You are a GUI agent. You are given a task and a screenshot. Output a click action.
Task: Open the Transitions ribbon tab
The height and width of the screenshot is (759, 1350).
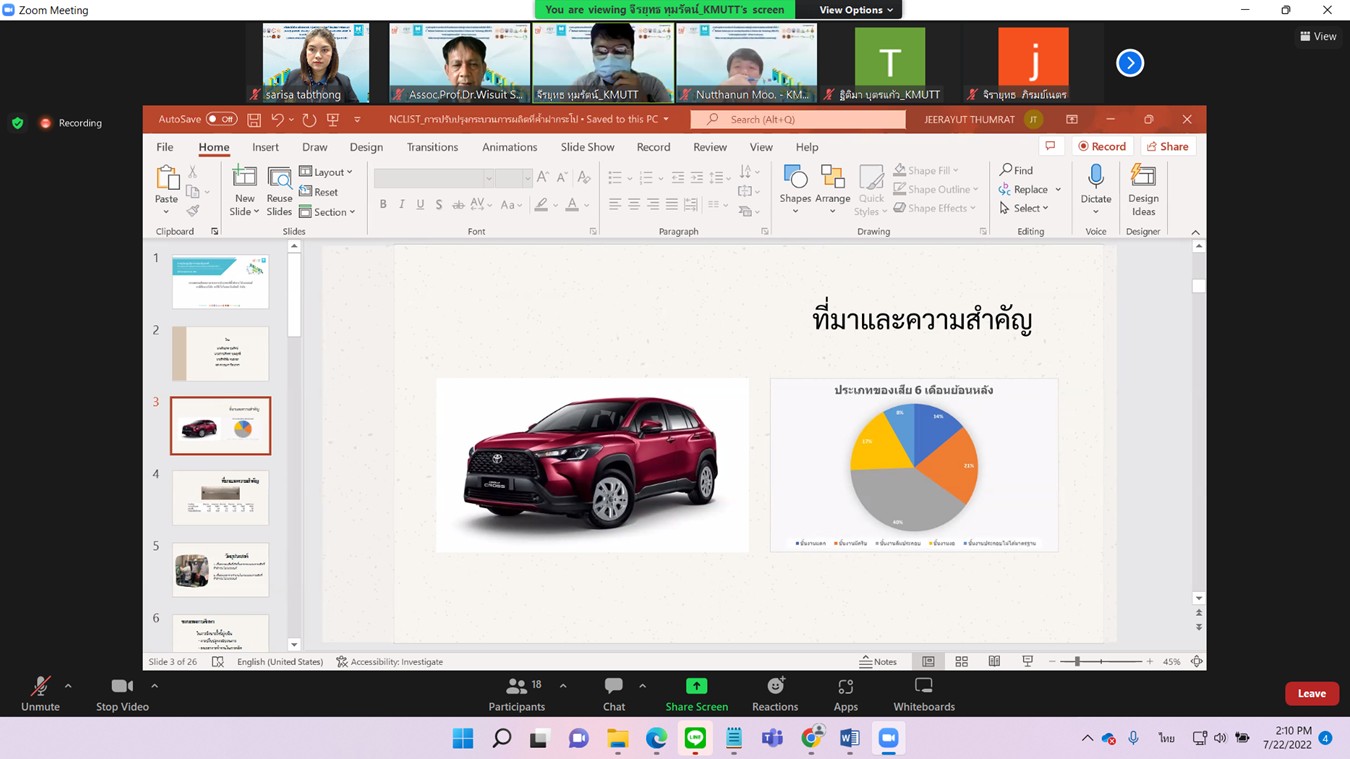coord(432,147)
